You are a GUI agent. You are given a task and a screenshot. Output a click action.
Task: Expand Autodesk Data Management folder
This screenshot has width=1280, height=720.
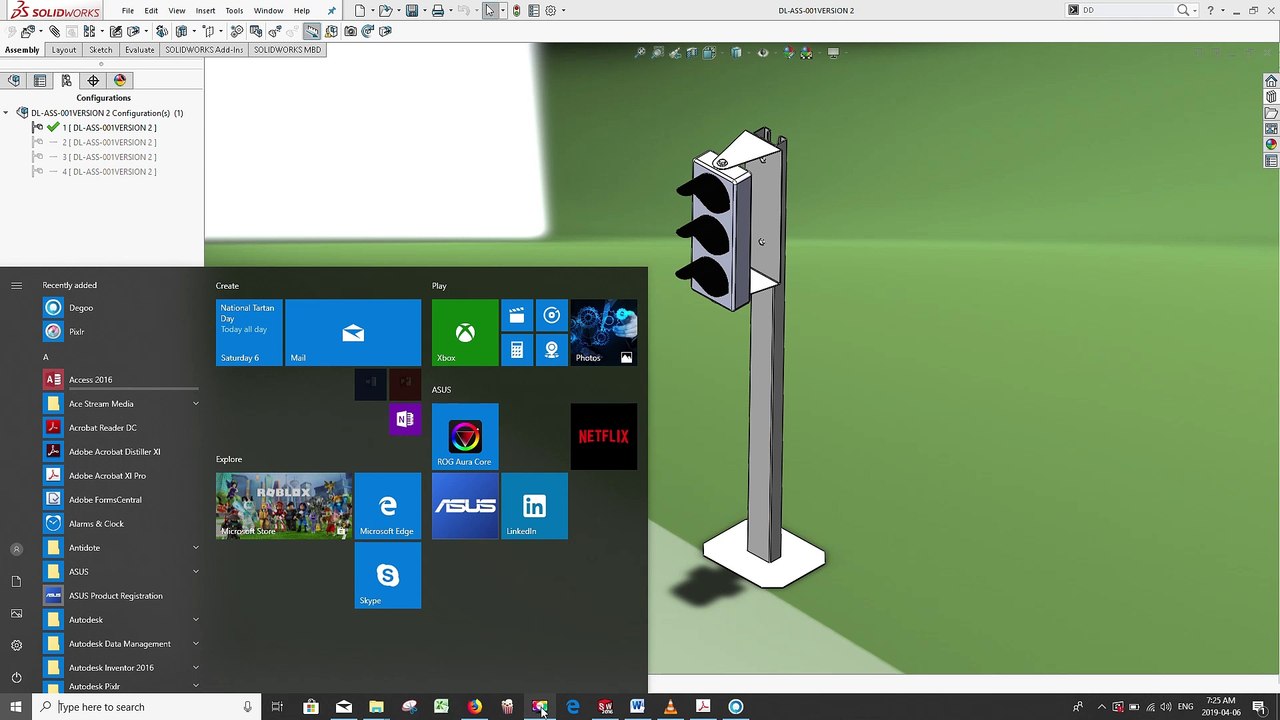[196, 644]
